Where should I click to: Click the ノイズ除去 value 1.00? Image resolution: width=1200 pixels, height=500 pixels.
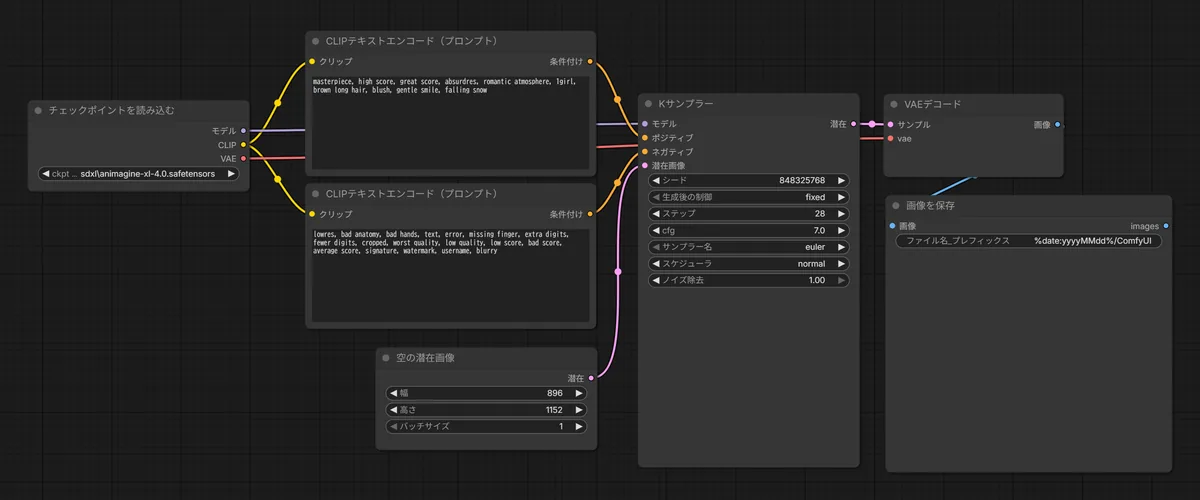pyautogui.click(x=817, y=281)
